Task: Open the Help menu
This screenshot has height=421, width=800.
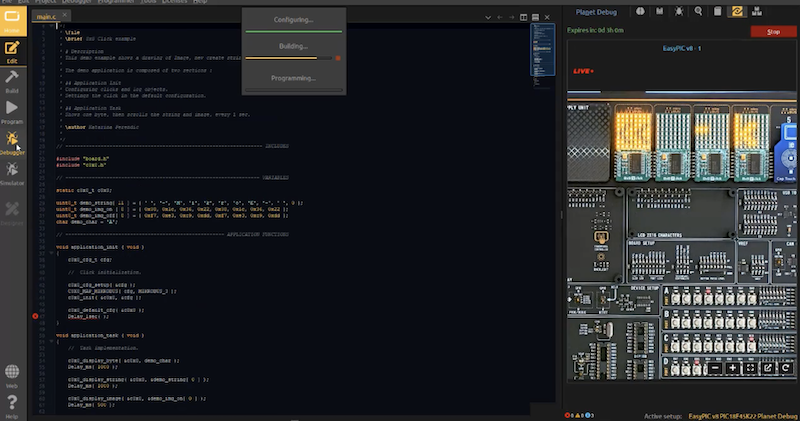Action: (200, 2)
